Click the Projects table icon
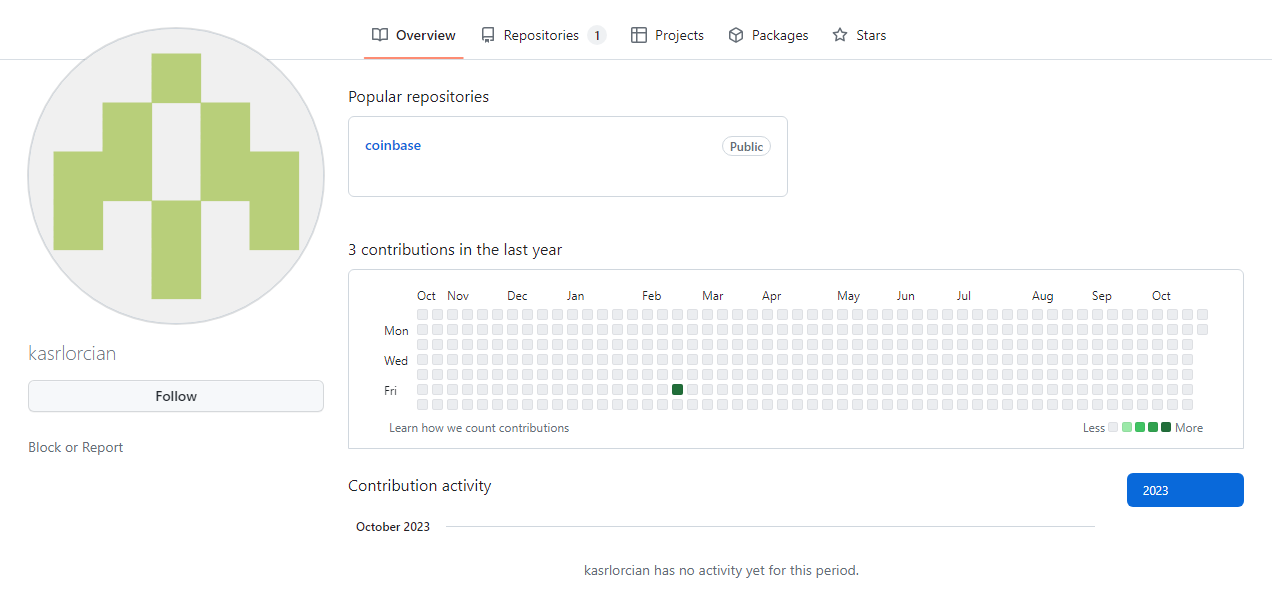The height and width of the screenshot is (603, 1272). 638,34
